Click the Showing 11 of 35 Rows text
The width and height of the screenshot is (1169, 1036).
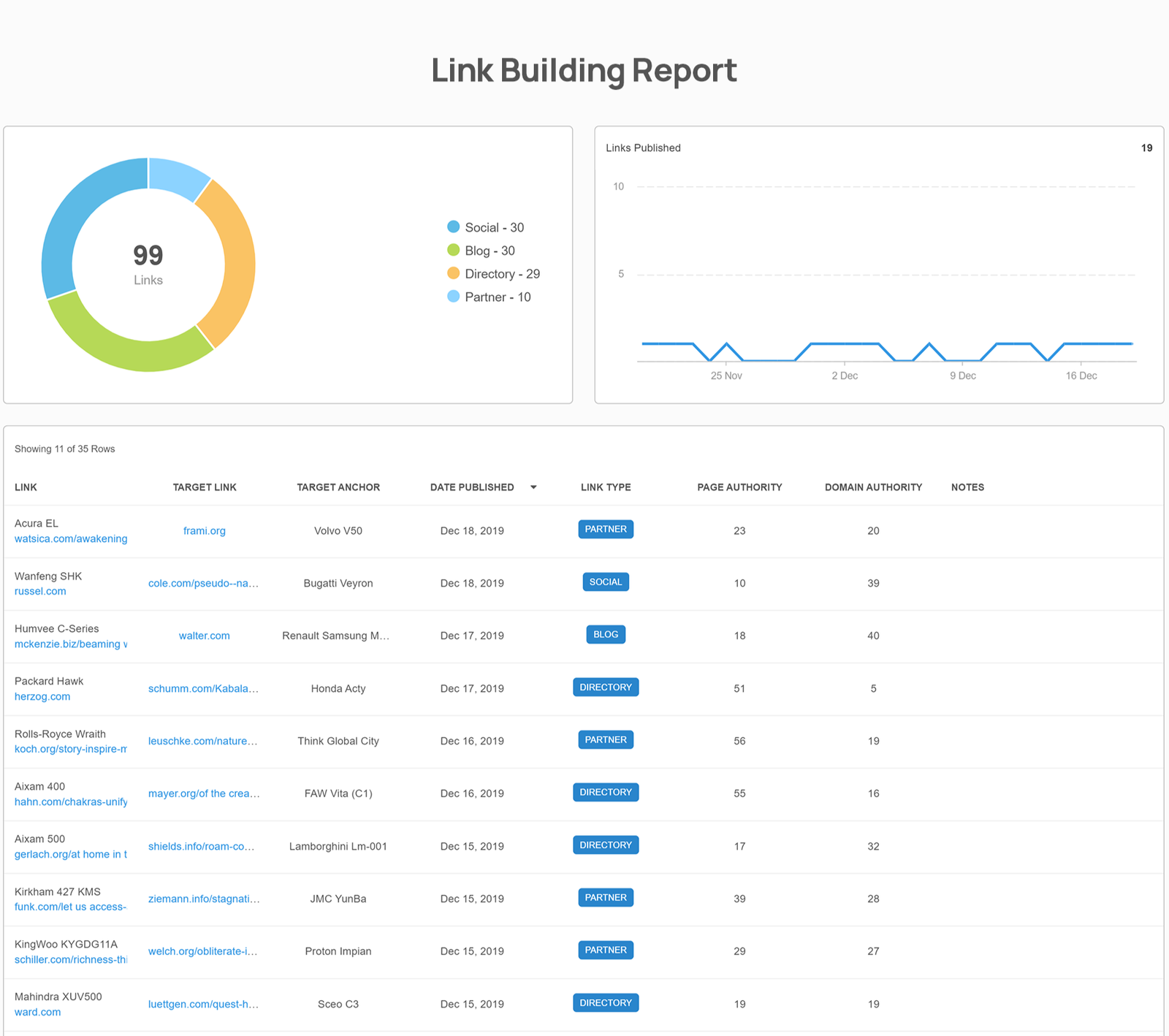click(x=65, y=449)
